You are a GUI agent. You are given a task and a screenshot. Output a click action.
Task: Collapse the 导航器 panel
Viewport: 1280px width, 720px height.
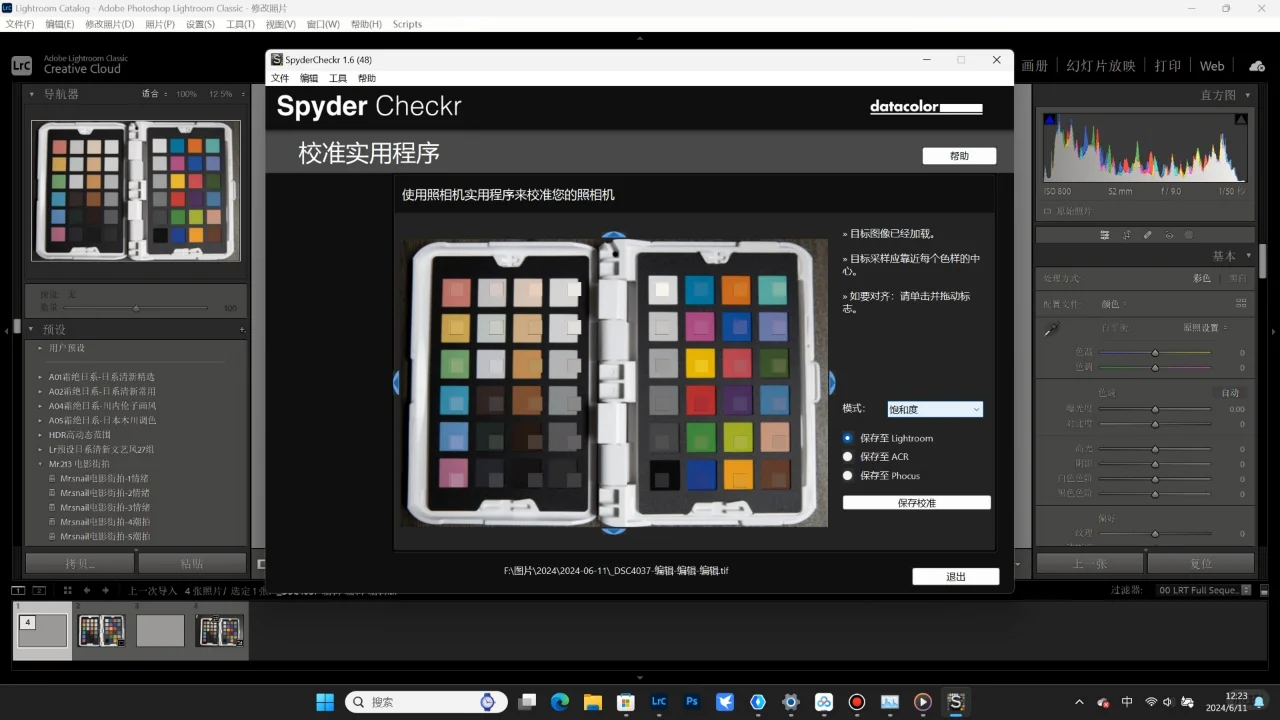click(31, 94)
